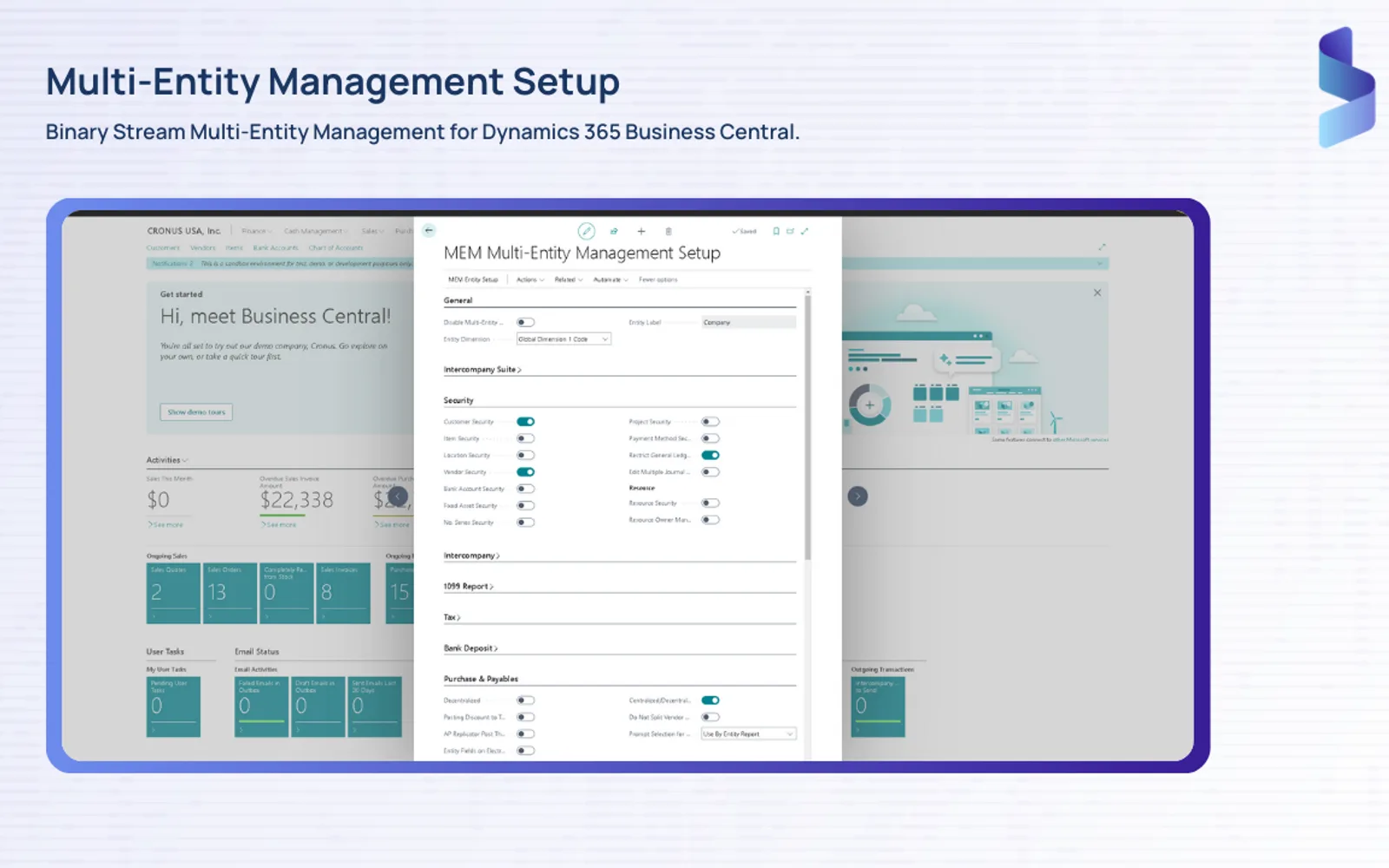Click the right carousel arrow in background
1389x868 pixels.
(x=858, y=496)
